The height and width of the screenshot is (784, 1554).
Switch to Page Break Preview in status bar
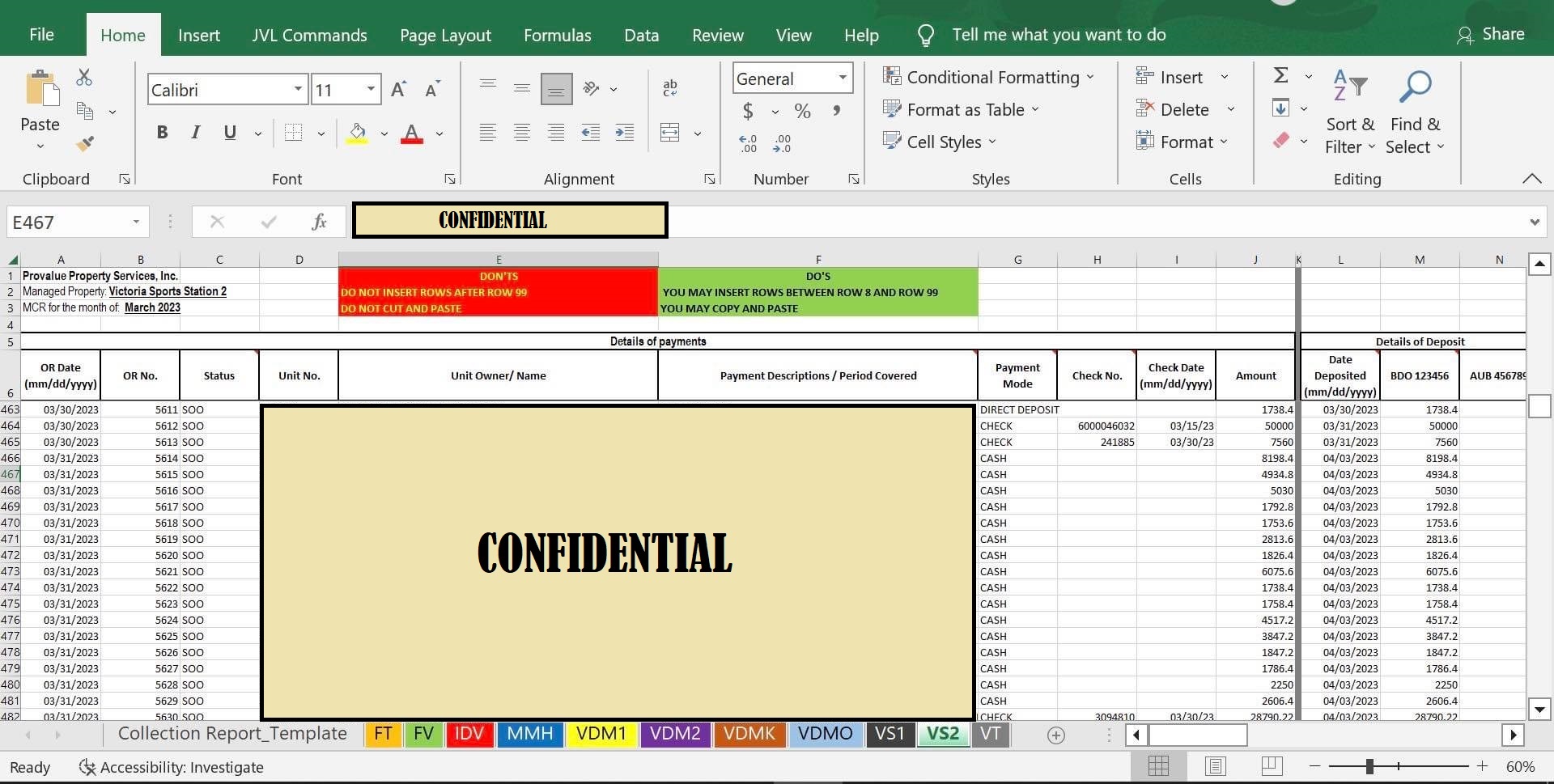[x=1272, y=766]
